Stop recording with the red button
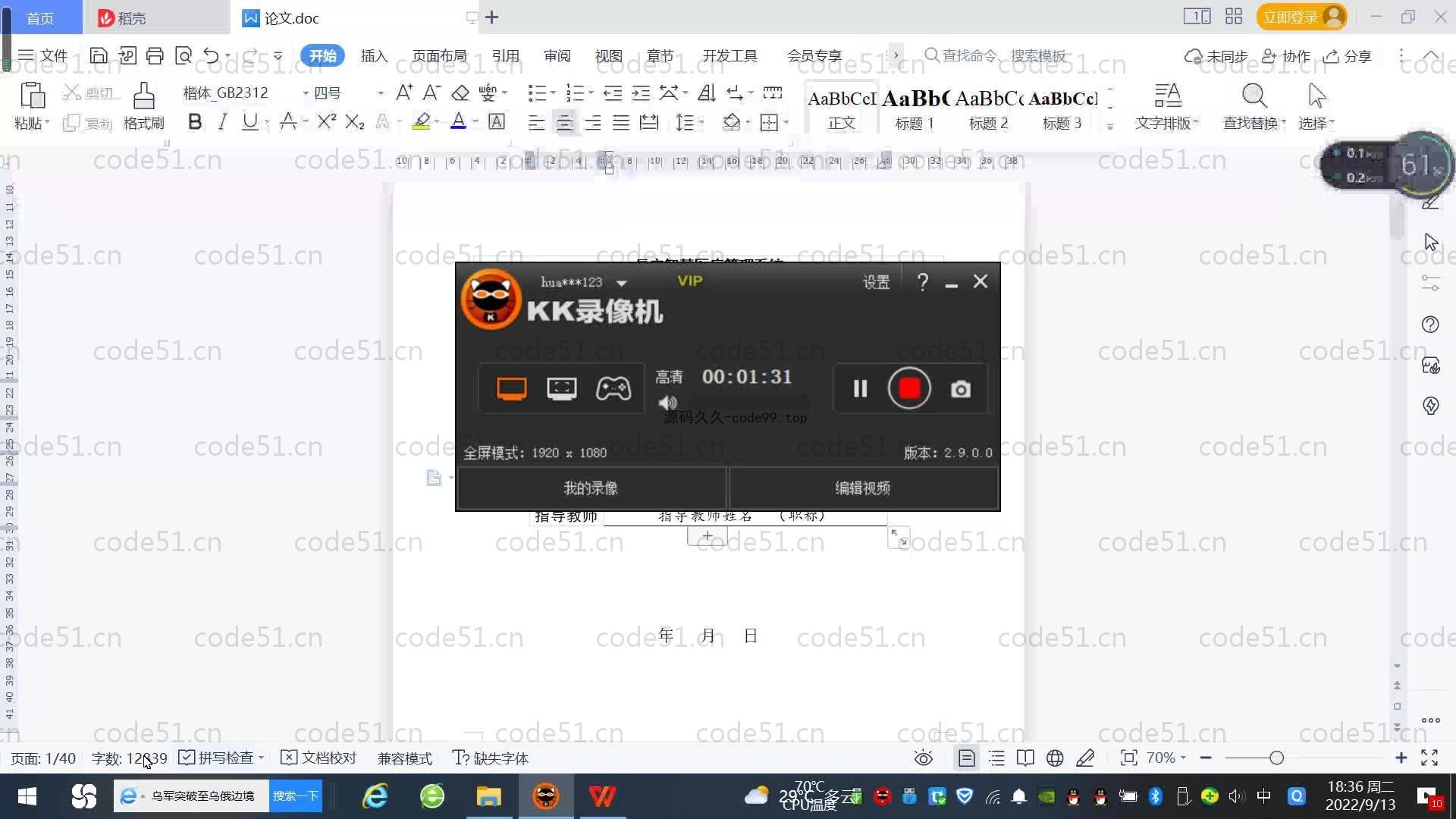 click(x=909, y=388)
